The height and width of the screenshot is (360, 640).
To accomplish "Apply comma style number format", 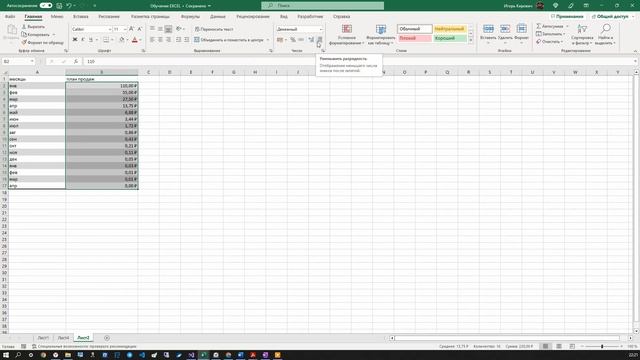I will 301,40.
